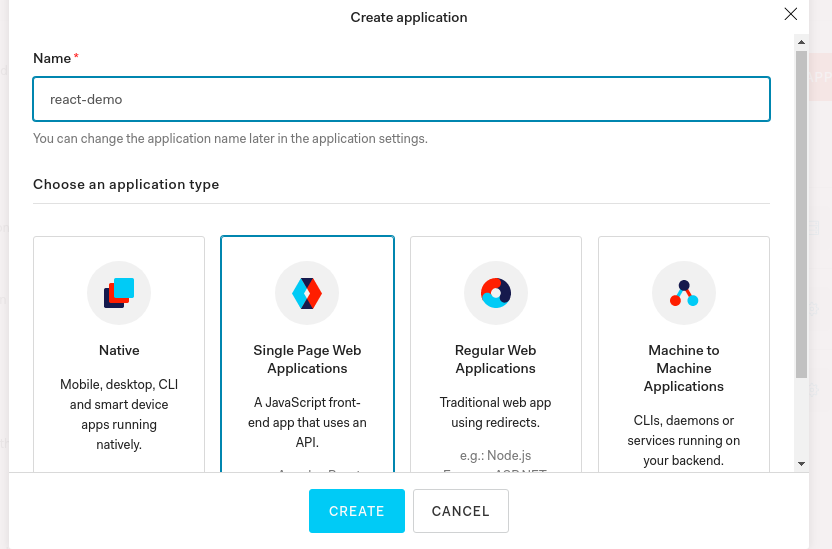The height and width of the screenshot is (549, 832).
Task: Click the 'Create application' dialog title
Action: click(x=409, y=18)
